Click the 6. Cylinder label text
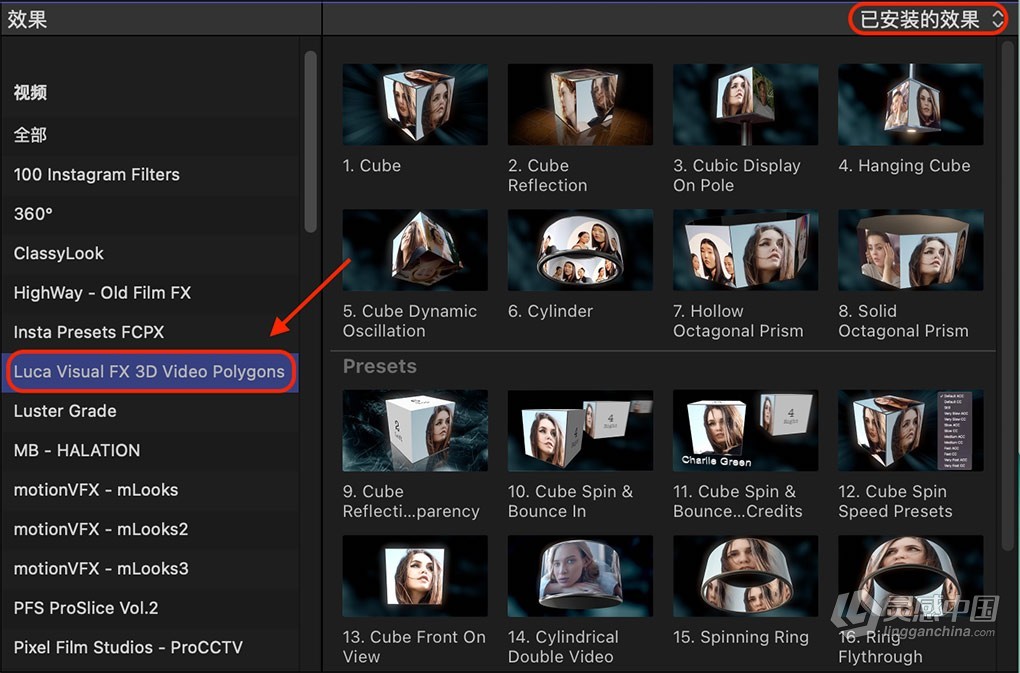The height and width of the screenshot is (673, 1020). coord(550,311)
